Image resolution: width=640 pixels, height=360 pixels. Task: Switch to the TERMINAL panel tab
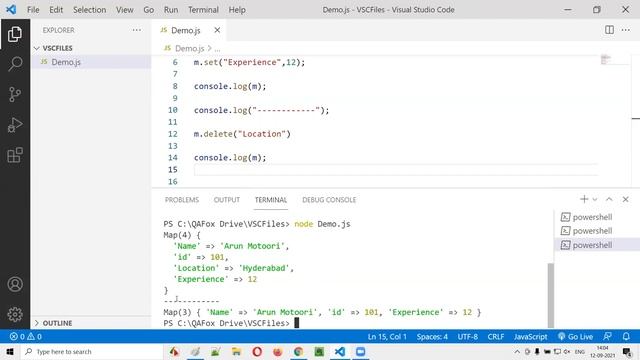click(271, 200)
